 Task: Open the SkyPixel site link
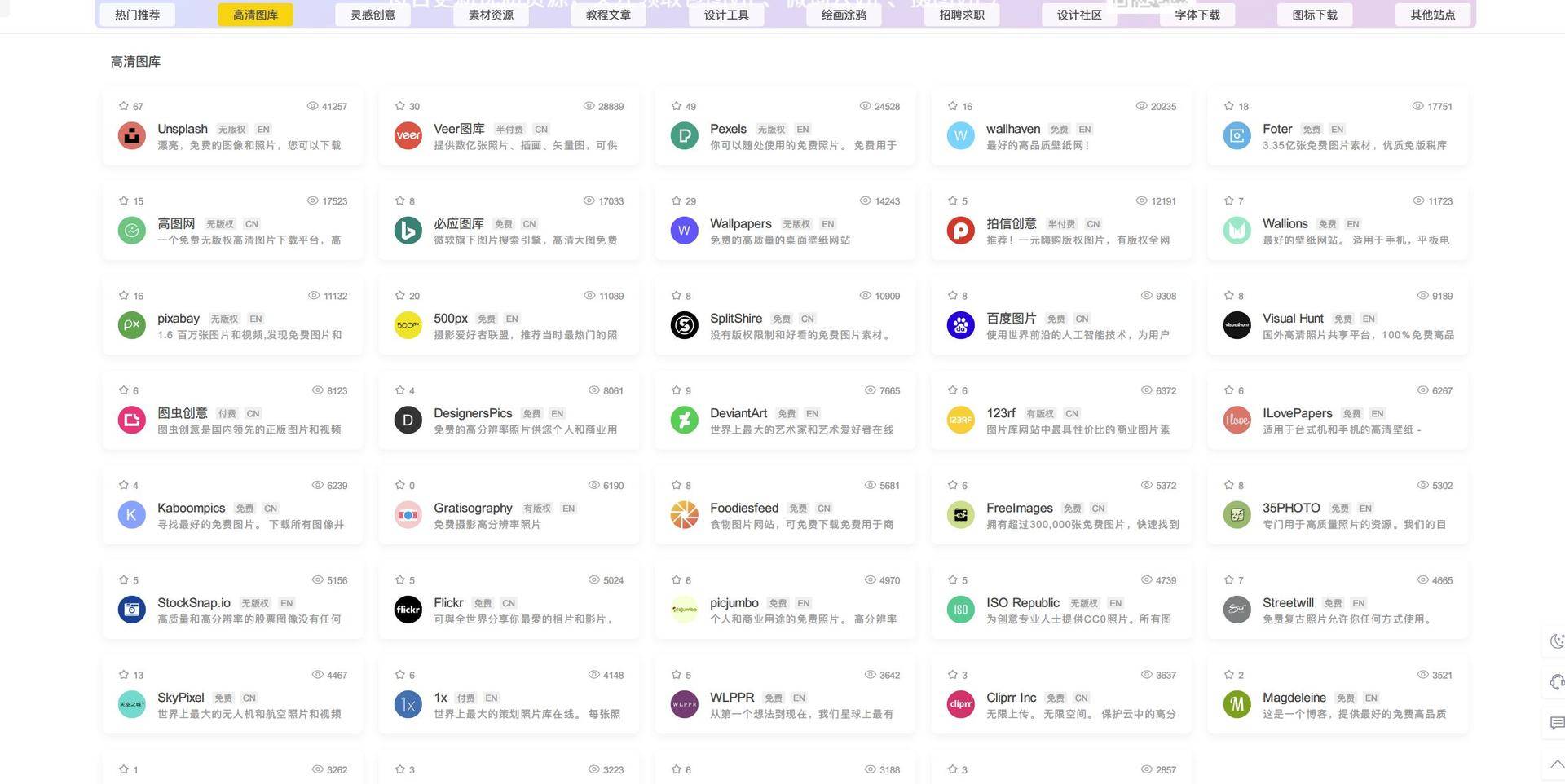pos(180,698)
